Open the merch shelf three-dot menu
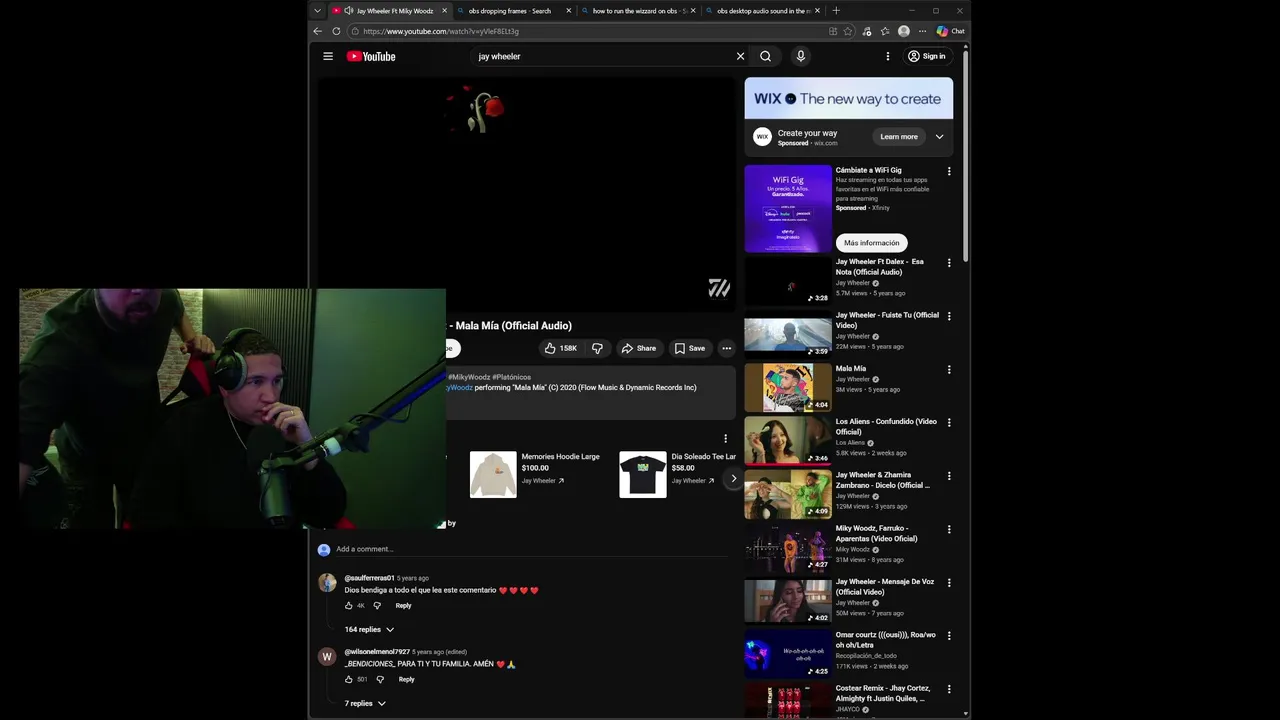This screenshot has width=1280, height=720. 726,438
